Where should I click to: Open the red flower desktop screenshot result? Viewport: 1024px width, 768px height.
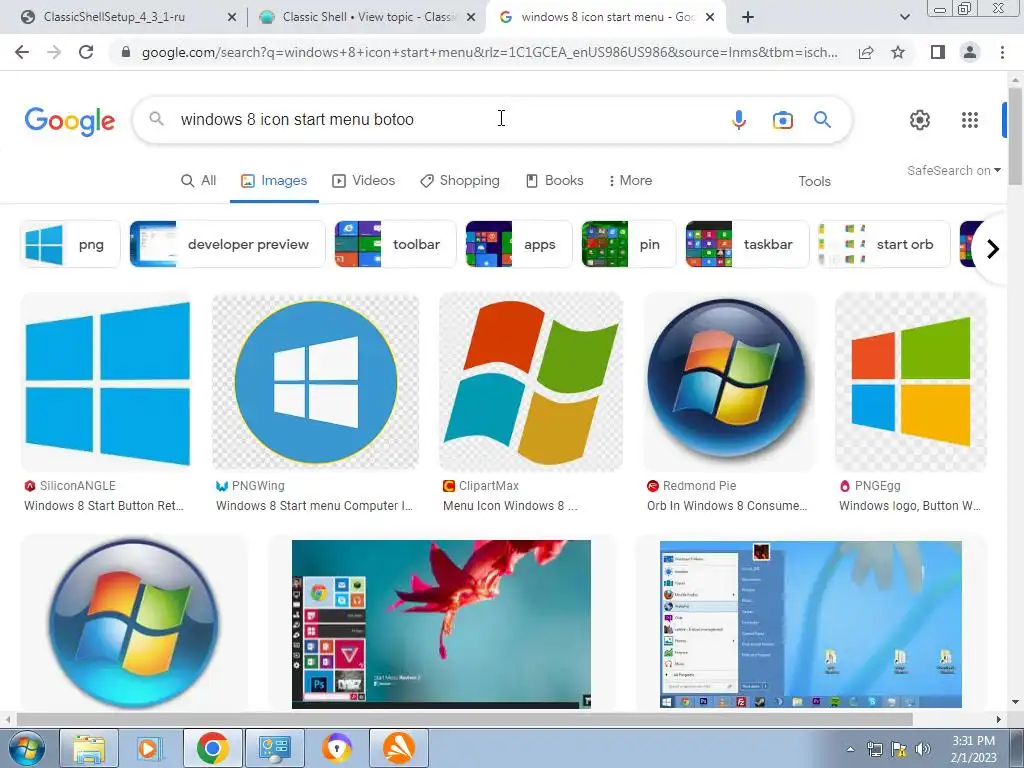pos(441,624)
